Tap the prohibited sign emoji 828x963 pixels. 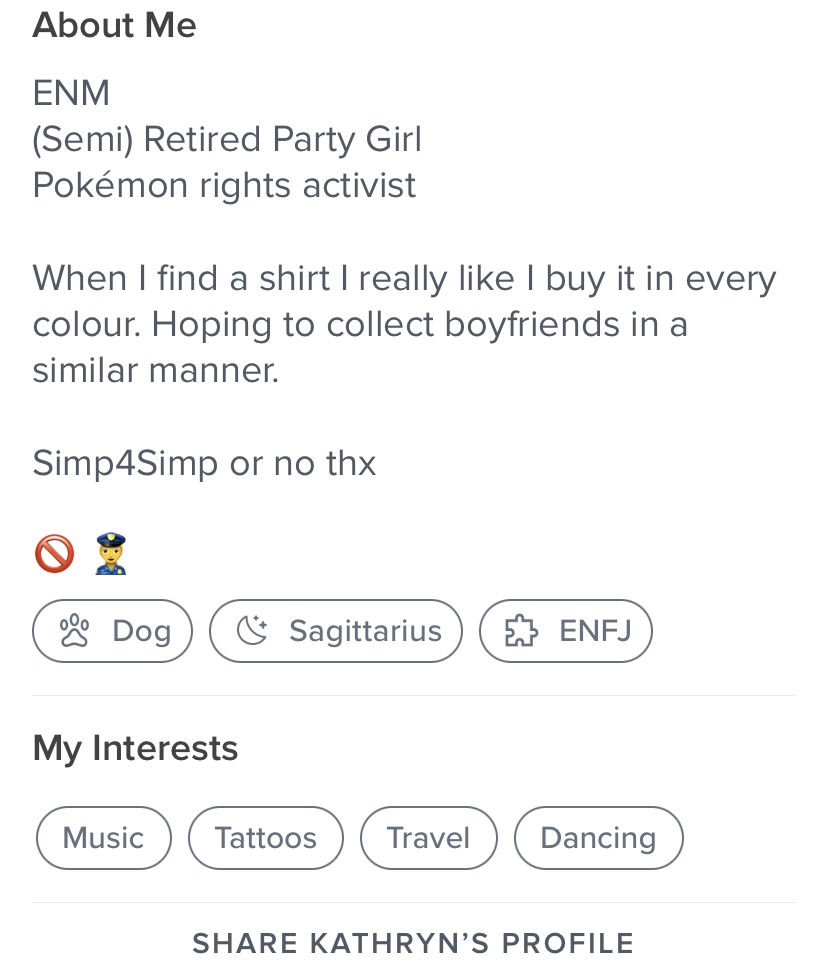coord(55,553)
